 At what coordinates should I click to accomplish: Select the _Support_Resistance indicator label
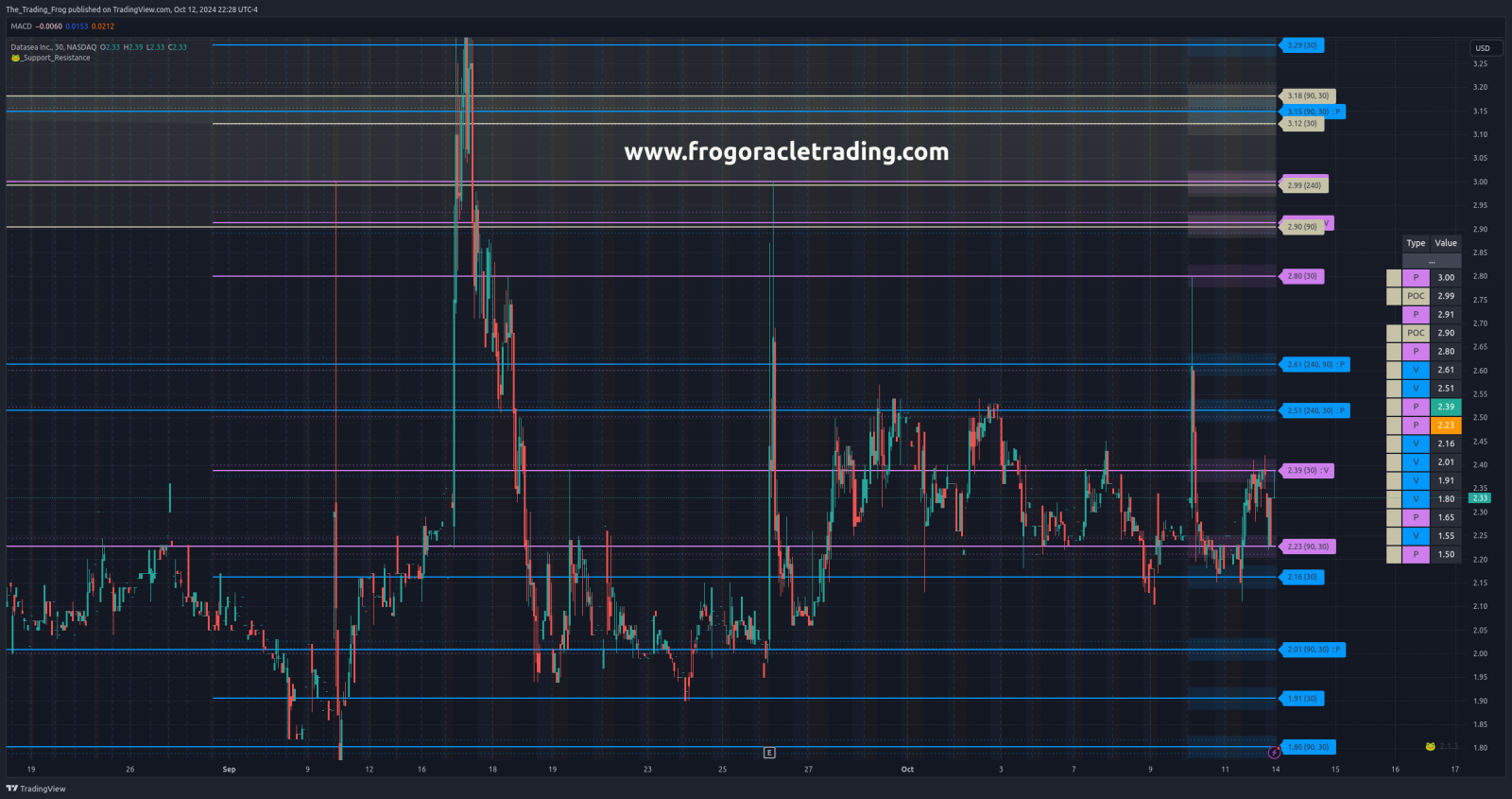56,58
